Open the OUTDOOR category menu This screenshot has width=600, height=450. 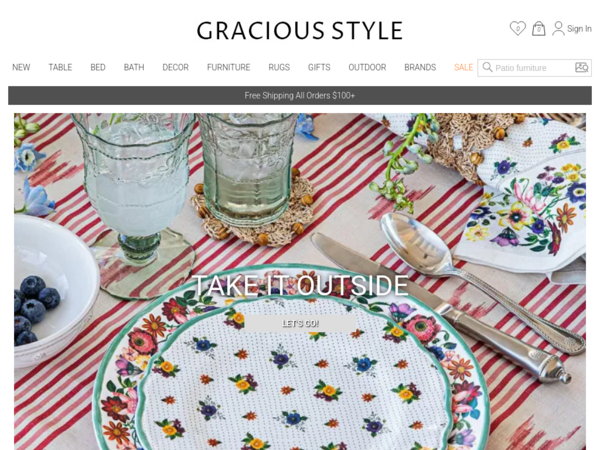(x=367, y=67)
